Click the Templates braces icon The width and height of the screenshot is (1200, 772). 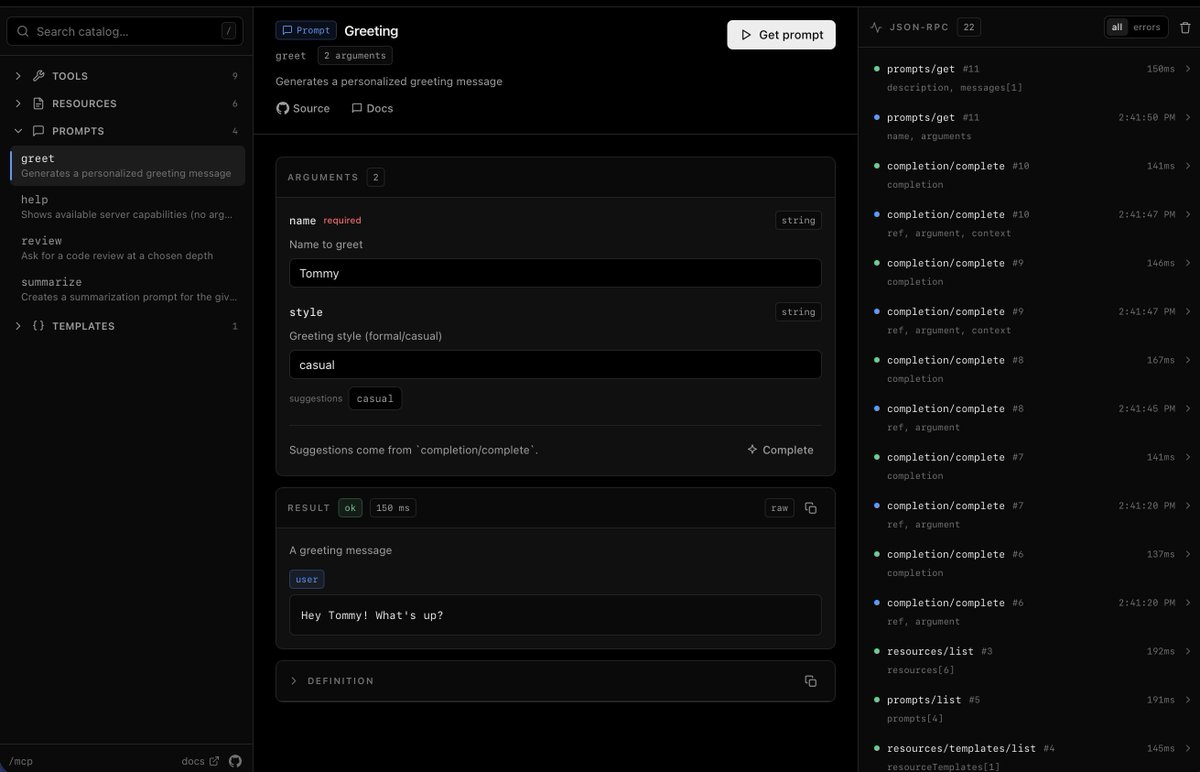[39, 326]
